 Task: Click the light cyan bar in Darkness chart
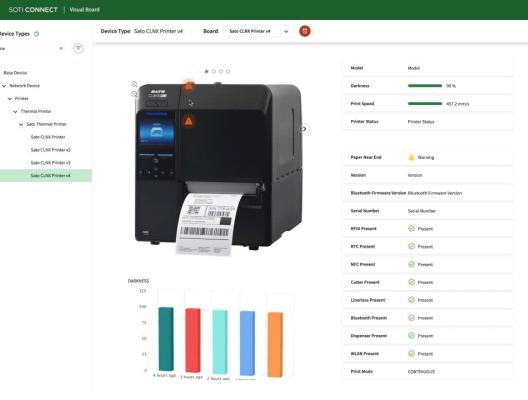220,341
